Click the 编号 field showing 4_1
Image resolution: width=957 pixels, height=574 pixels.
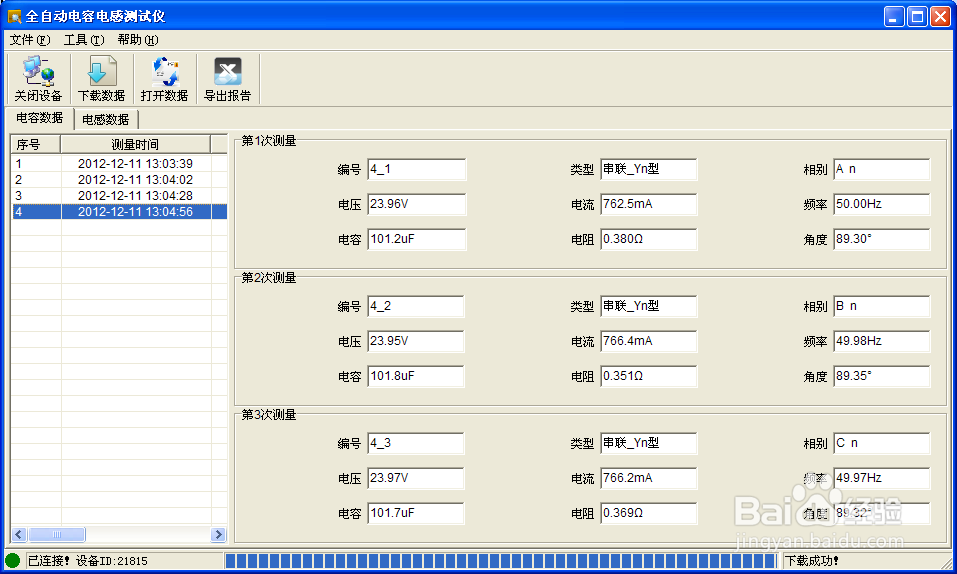[x=416, y=169]
